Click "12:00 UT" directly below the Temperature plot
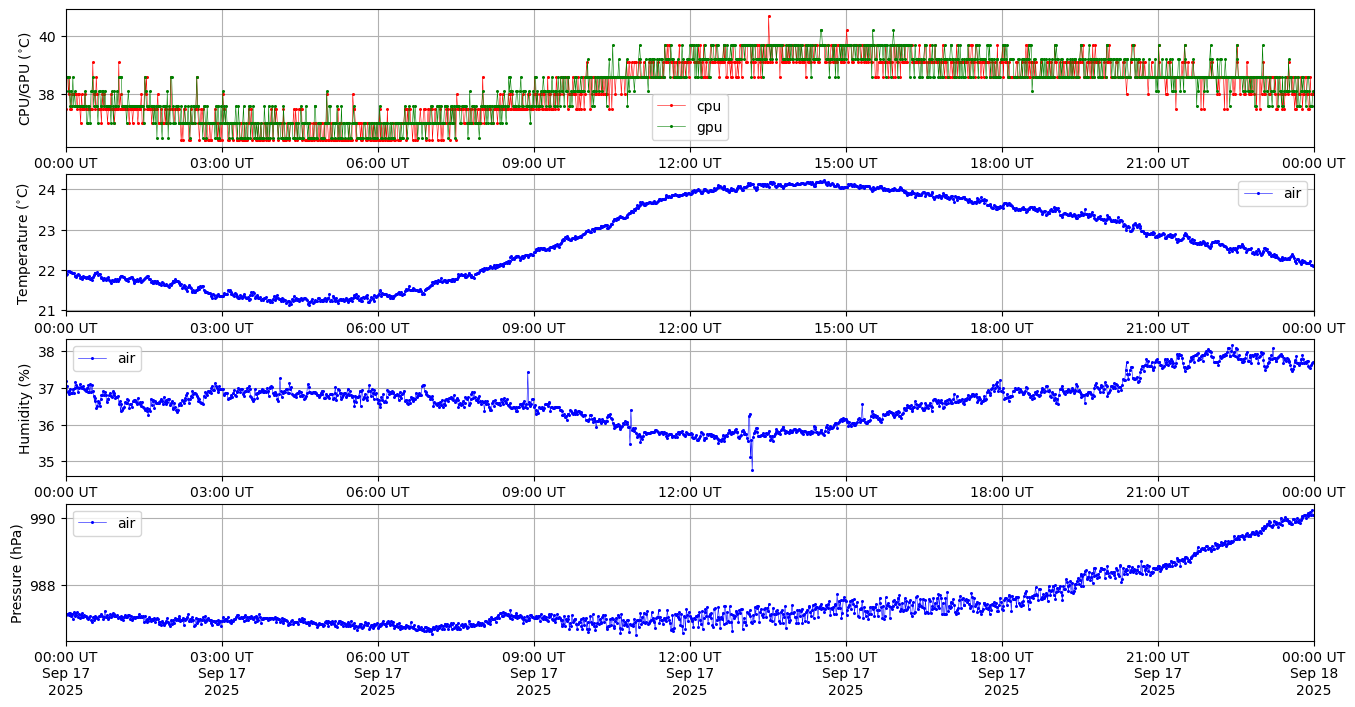Image resolution: width=1355 pixels, height=707 pixels. coord(690,327)
